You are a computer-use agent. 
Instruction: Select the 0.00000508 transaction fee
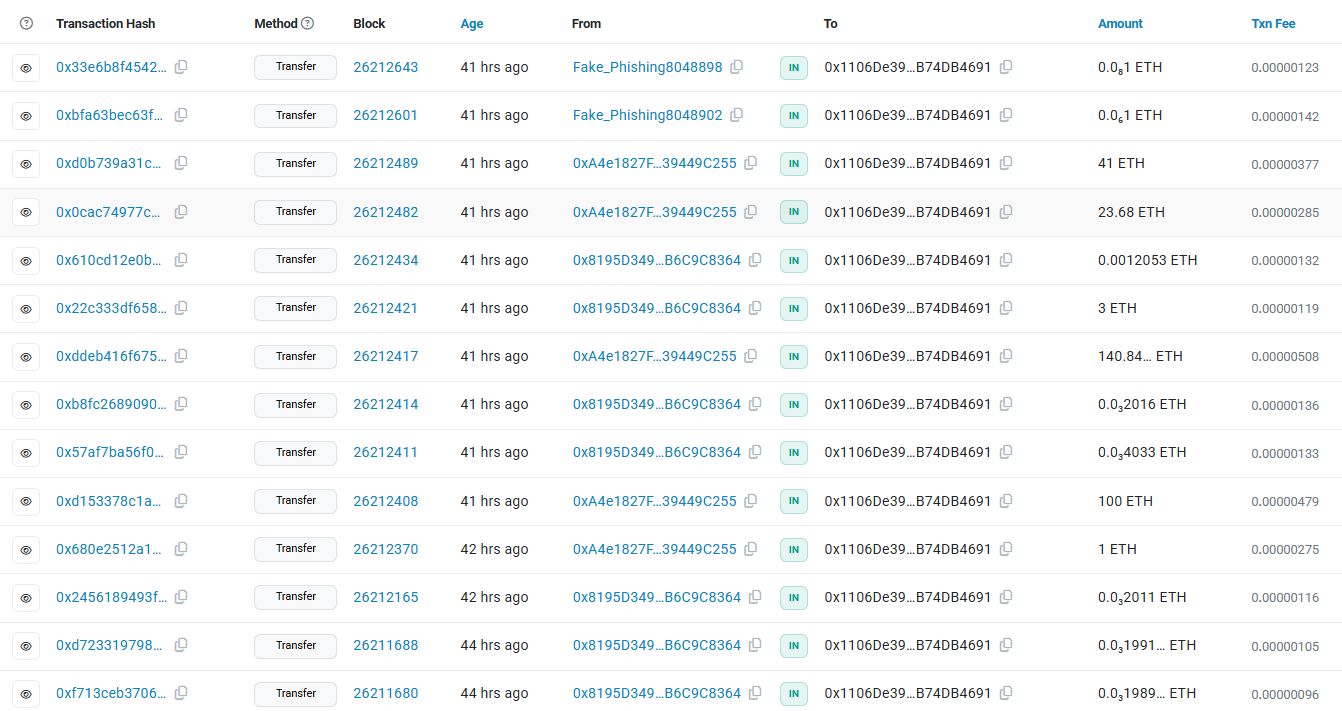pos(1285,357)
